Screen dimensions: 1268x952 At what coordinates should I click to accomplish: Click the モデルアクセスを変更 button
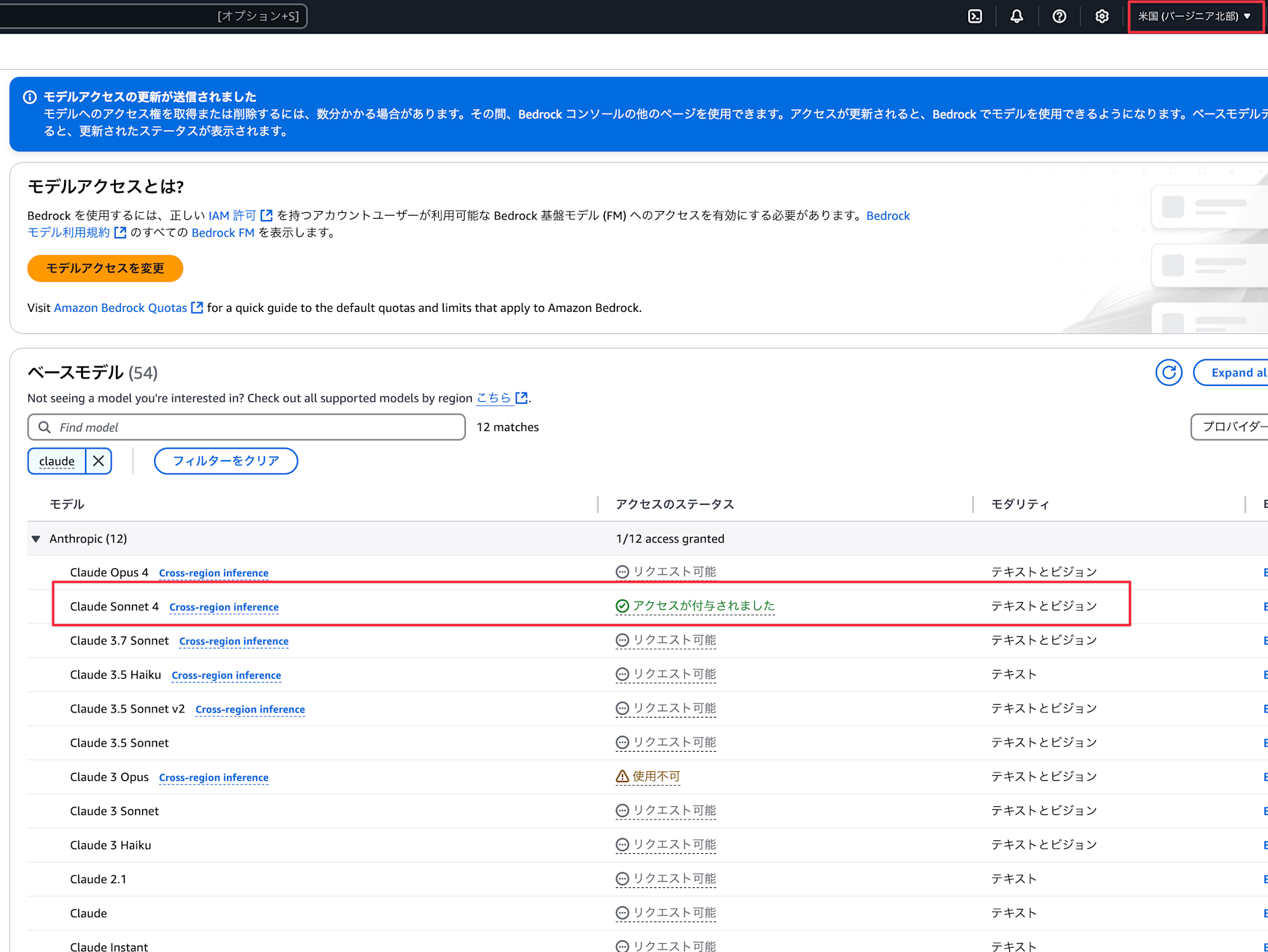[105, 268]
